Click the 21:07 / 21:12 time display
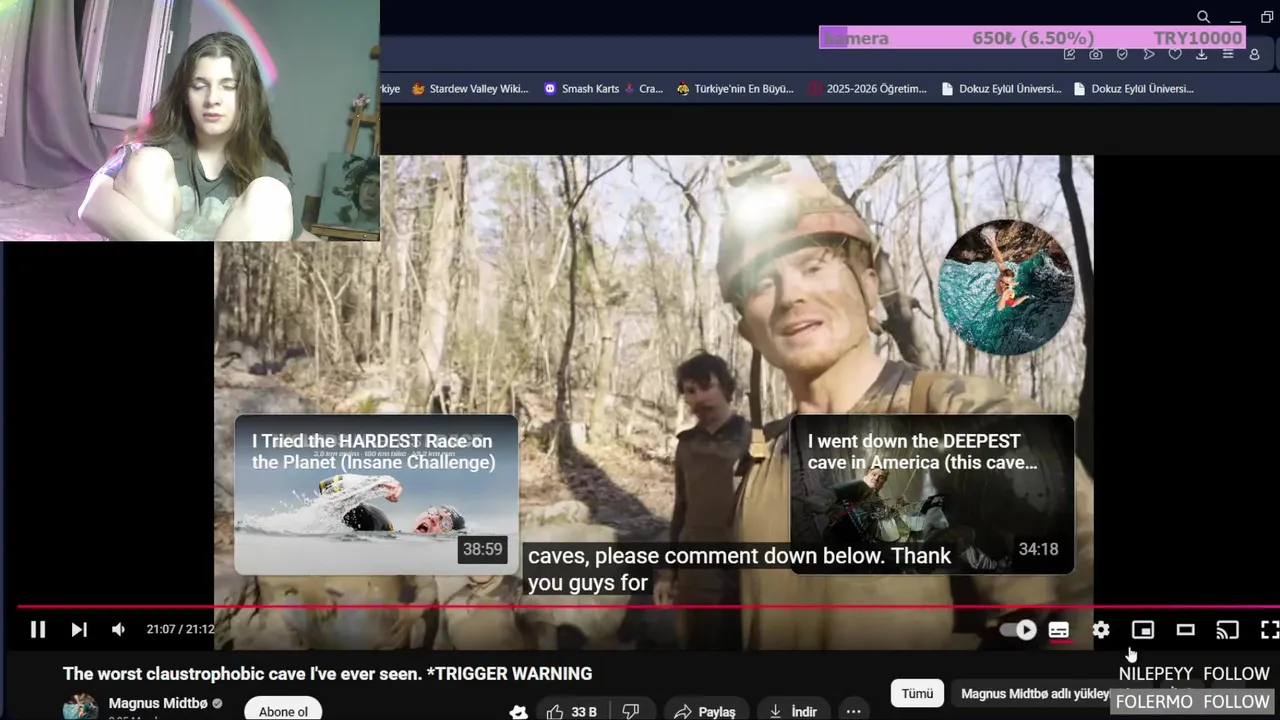Screen dimensions: 1280x720 pos(180,629)
